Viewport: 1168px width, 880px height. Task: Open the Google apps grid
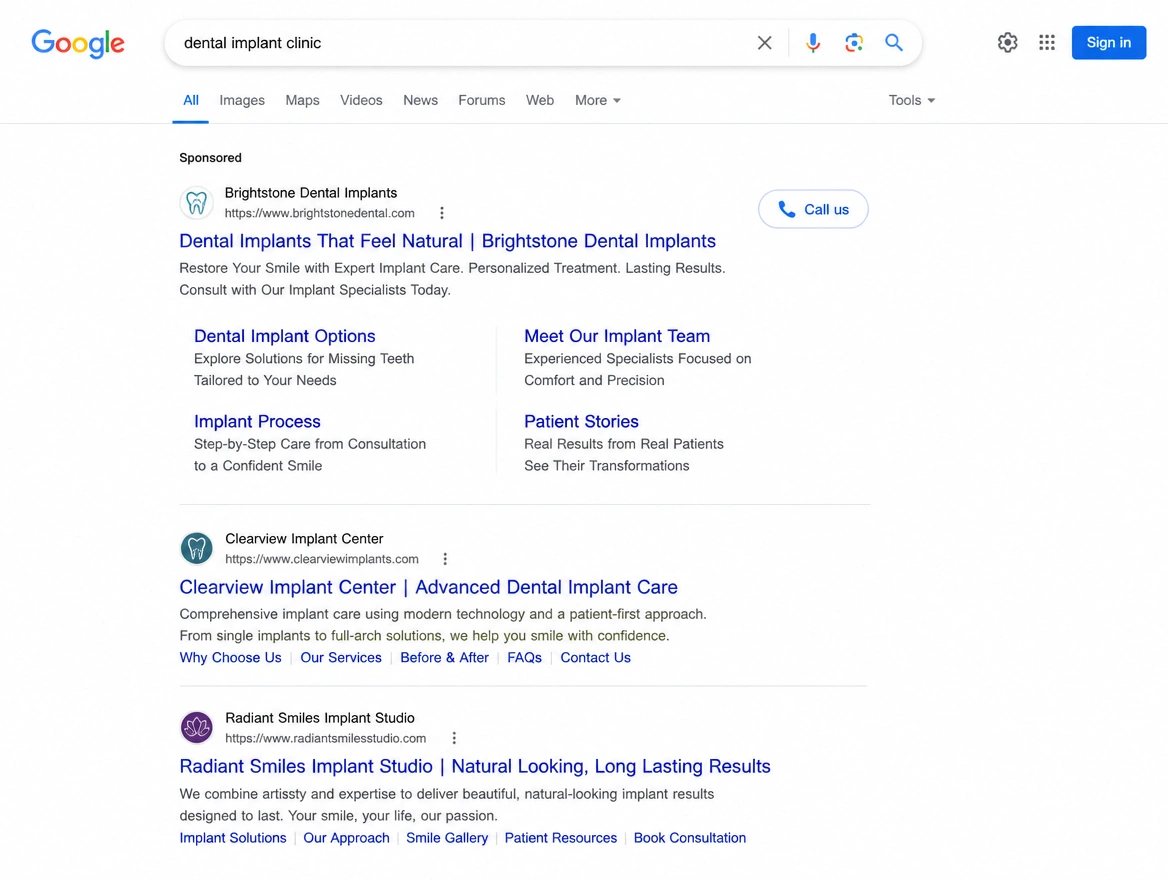pos(1047,42)
